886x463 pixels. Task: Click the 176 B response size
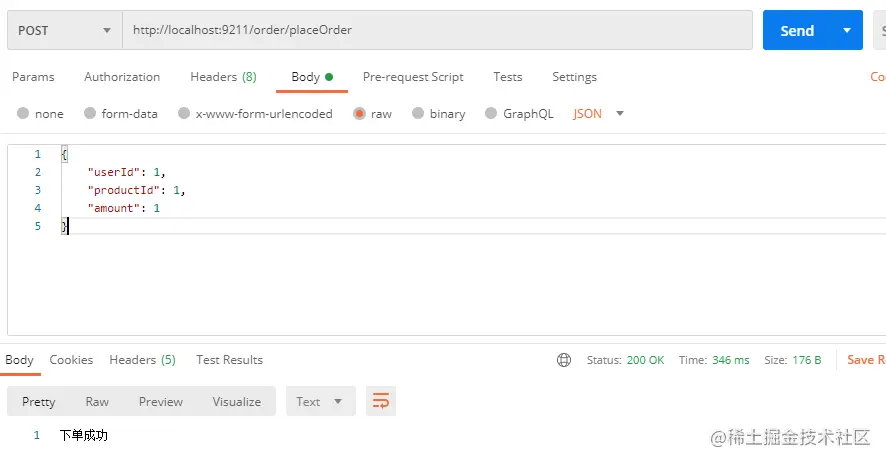coord(806,360)
